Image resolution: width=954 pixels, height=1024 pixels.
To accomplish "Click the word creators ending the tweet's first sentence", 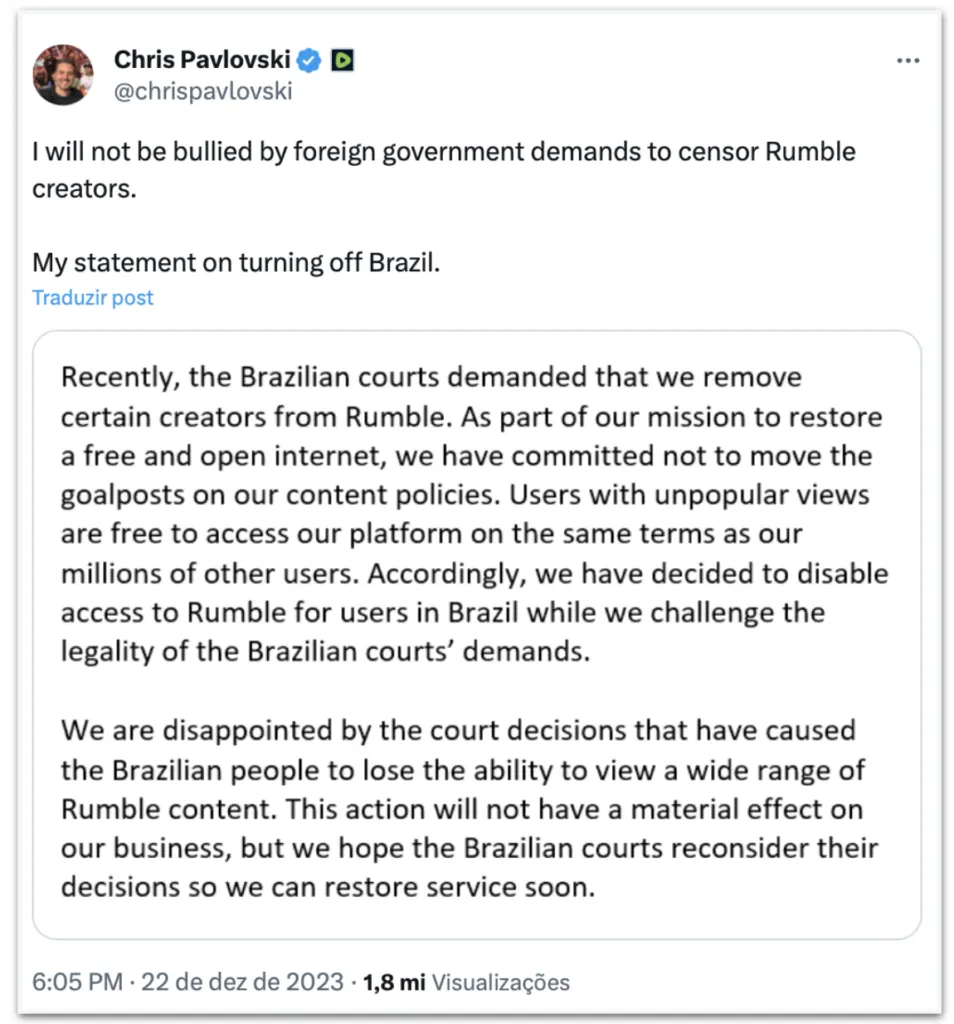I will click(84, 189).
